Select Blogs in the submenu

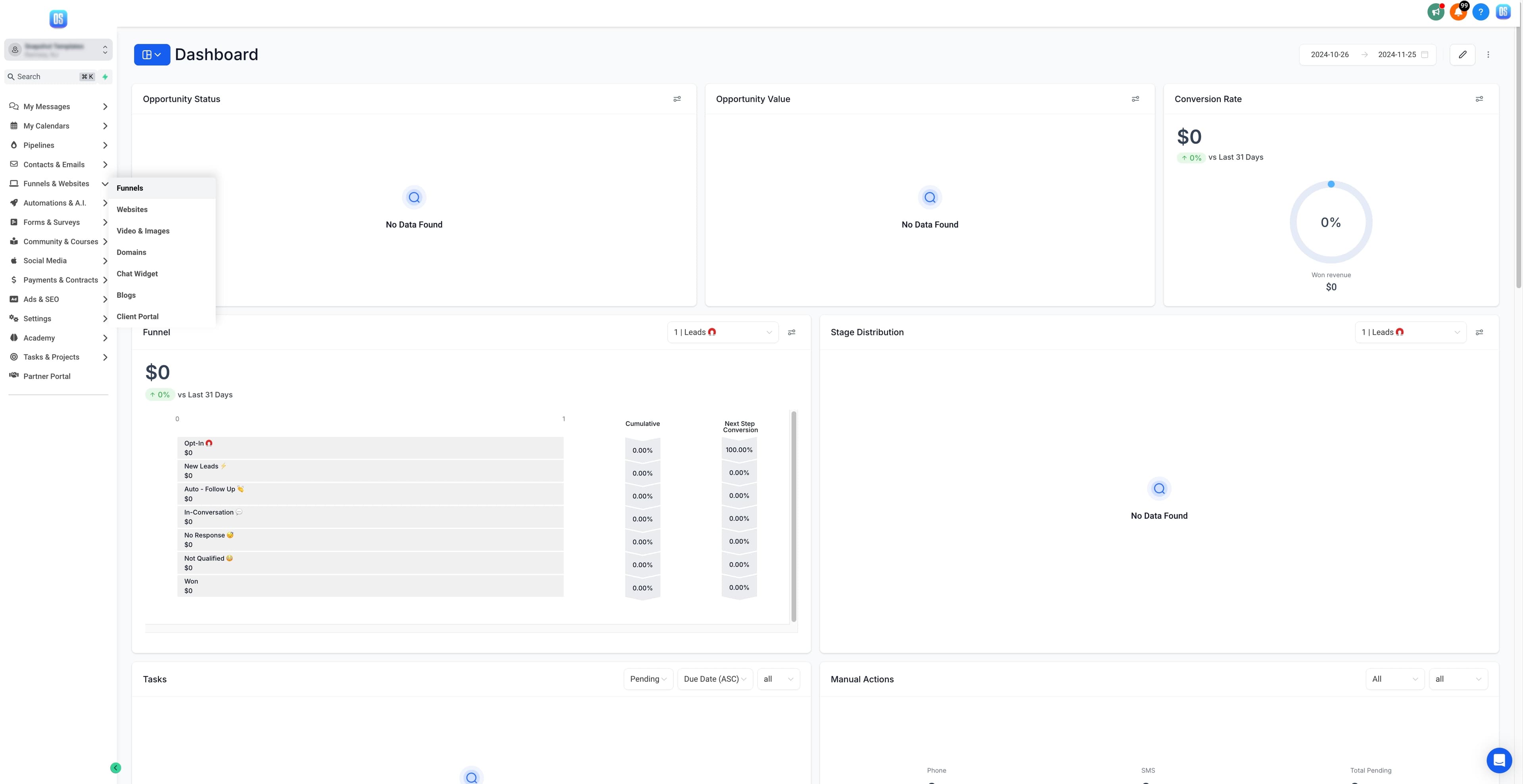pos(162,295)
